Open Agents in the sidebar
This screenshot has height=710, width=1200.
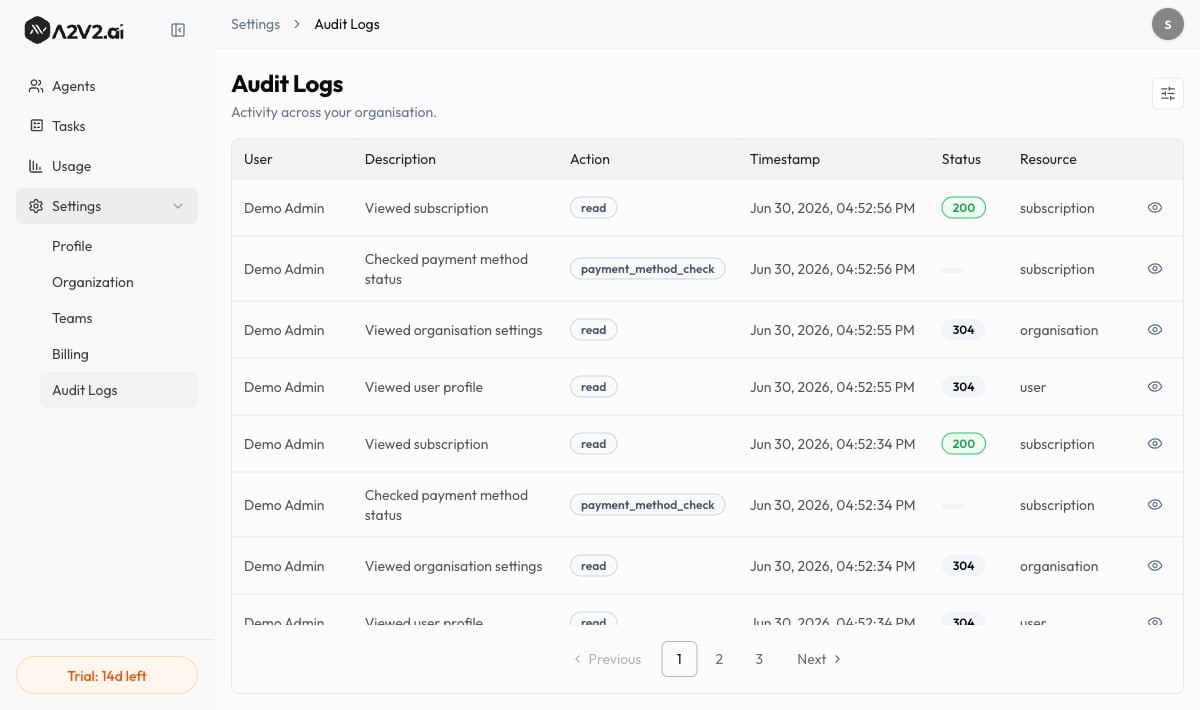107,86
